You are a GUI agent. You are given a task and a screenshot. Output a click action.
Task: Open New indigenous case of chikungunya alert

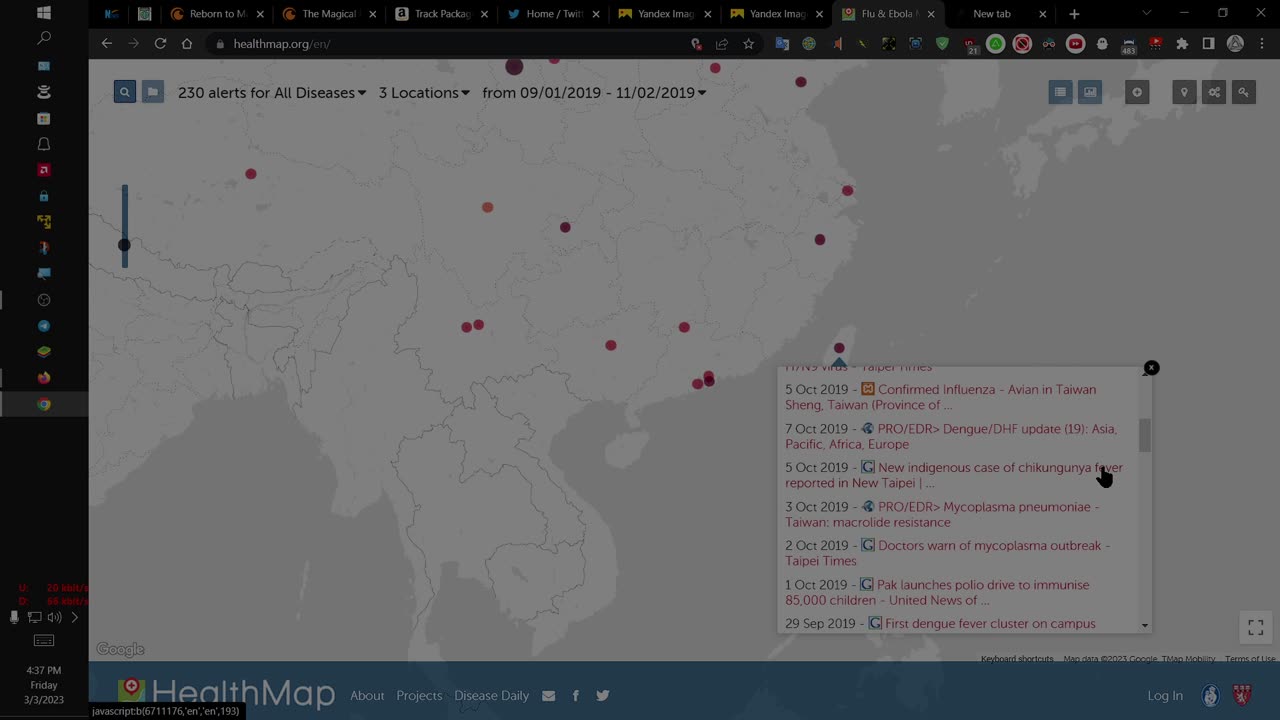pos(954,475)
